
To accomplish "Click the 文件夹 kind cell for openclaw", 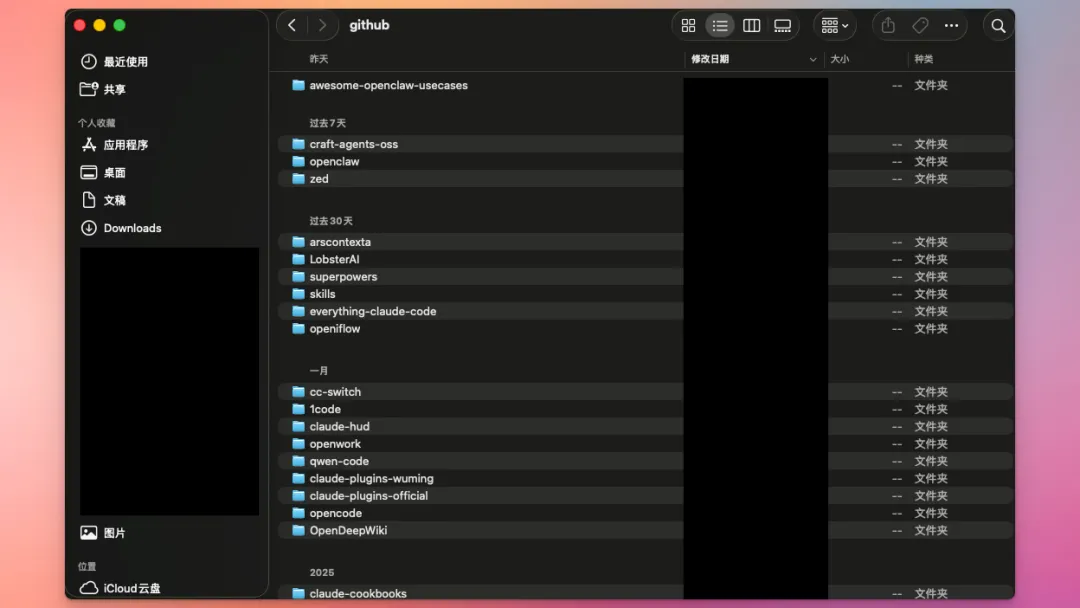I will (x=931, y=161).
